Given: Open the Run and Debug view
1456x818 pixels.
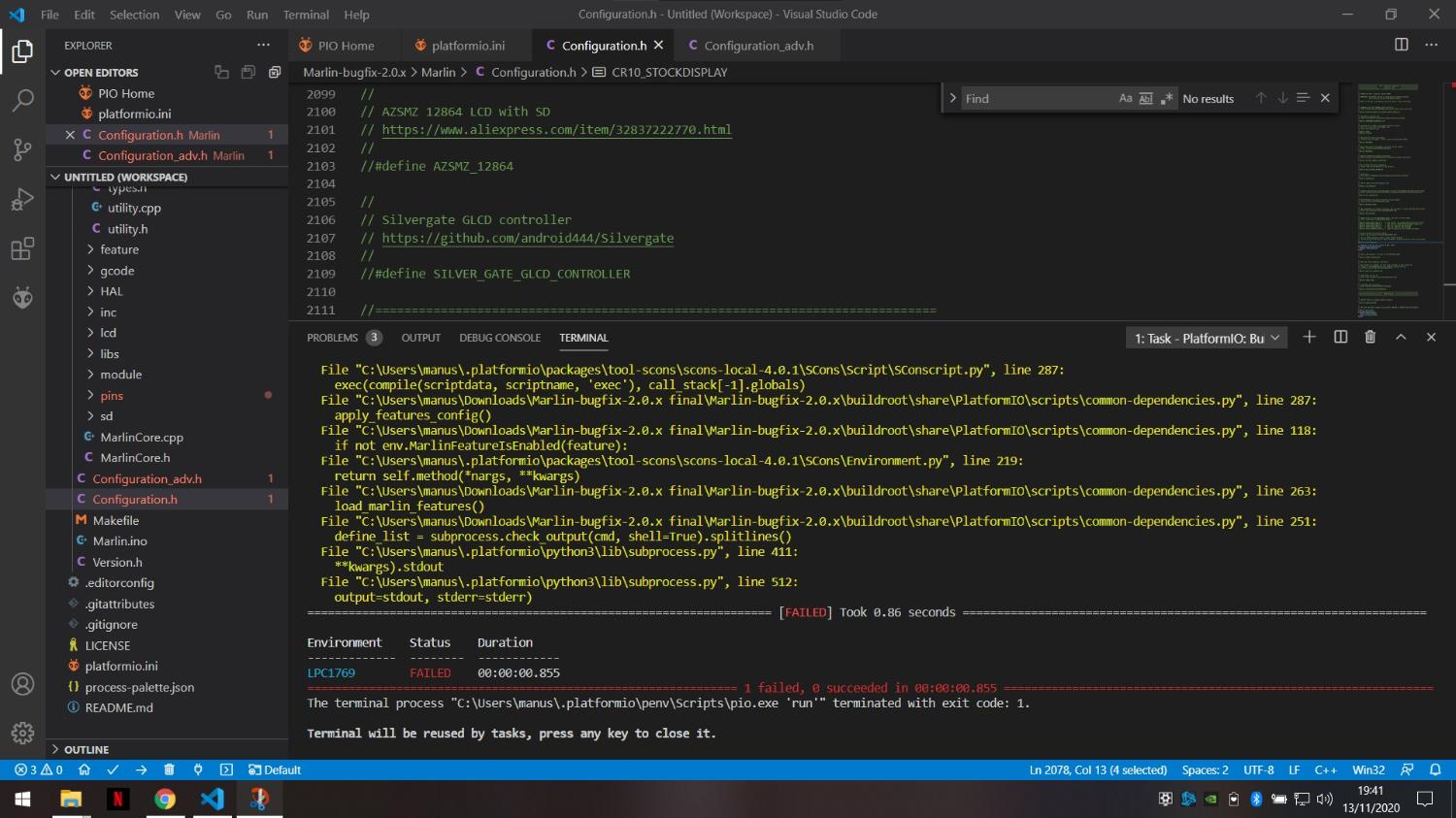Looking at the screenshot, I should (x=22, y=200).
